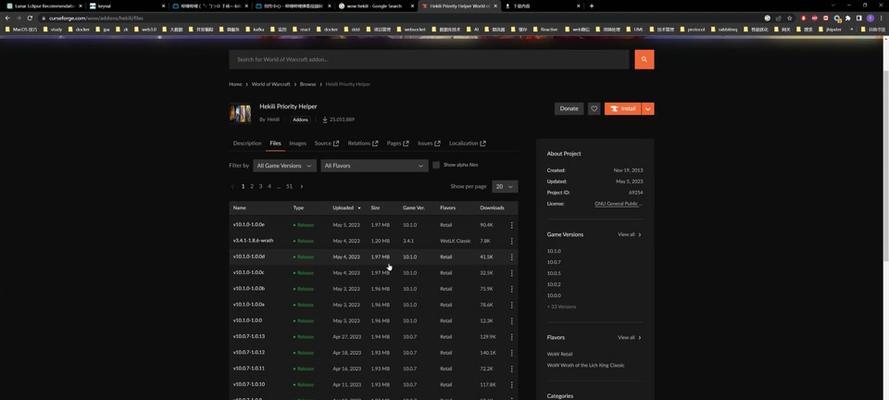Open options menu for v10.1.0-1.0.0c row

[511, 273]
